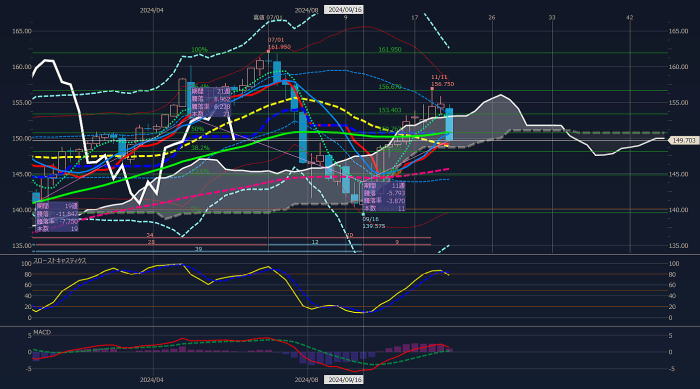Click the 11-week info box showing -5.793

[384, 197]
